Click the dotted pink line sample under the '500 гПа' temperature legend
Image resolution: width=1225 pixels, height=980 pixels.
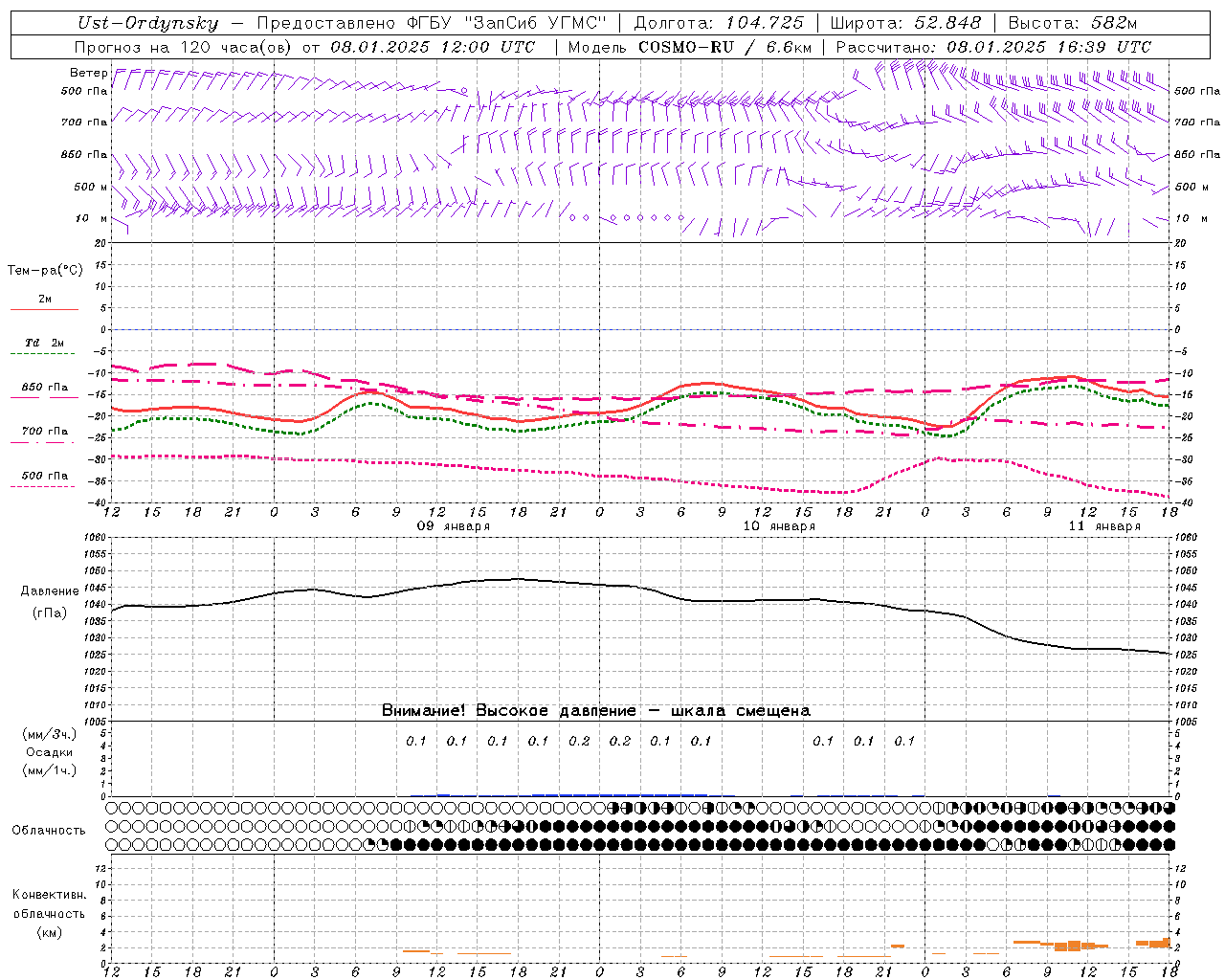pos(43,486)
